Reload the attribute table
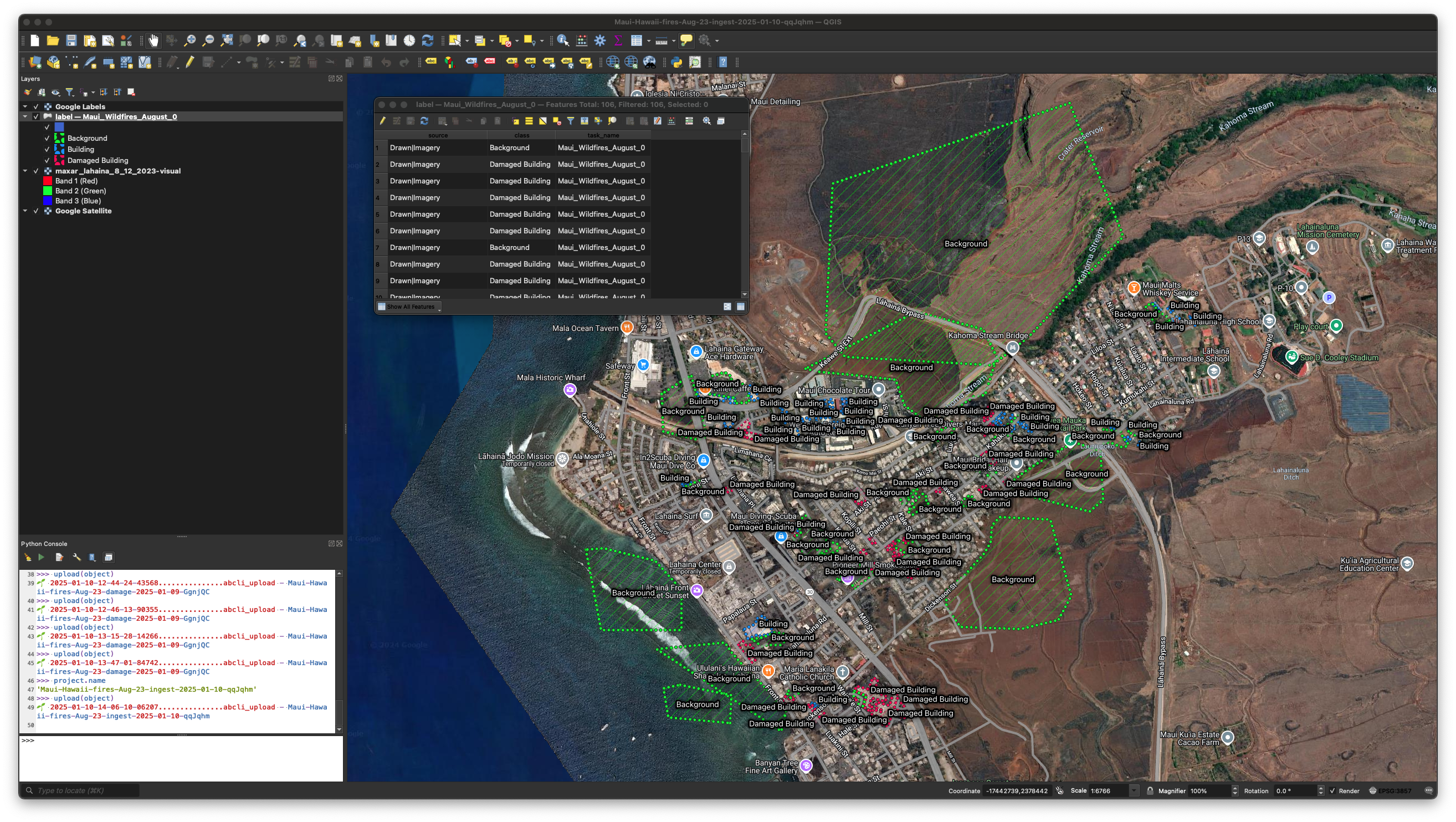 (424, 121)
